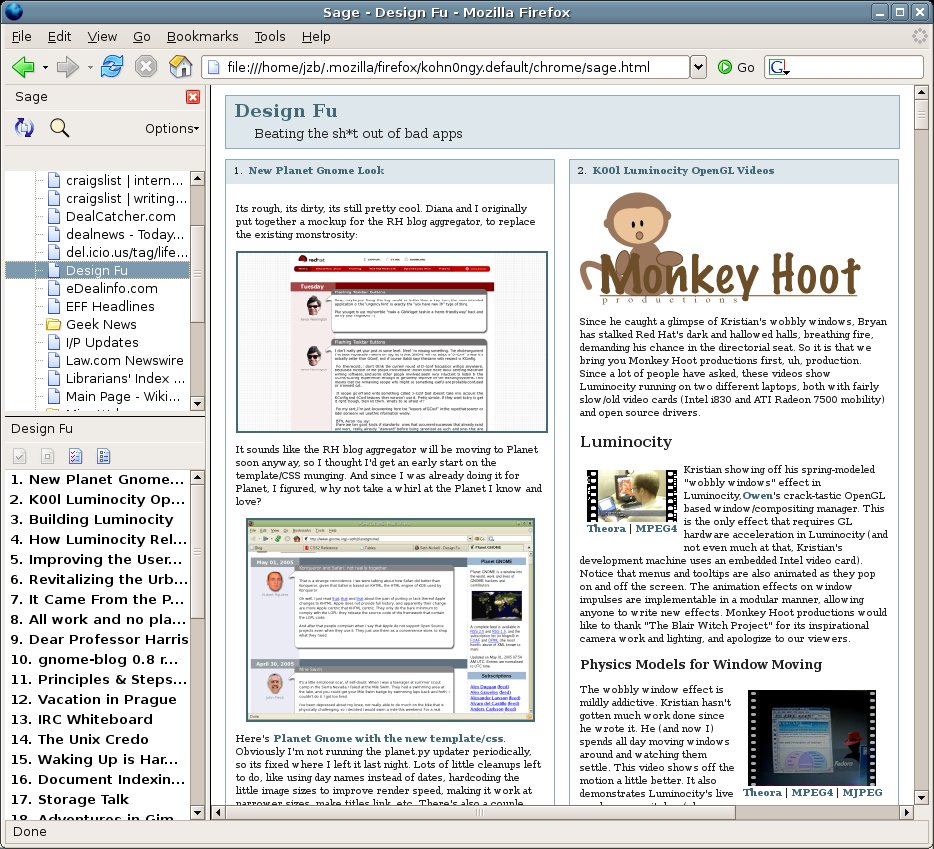Click the checklist view icon in Design Fu panel
The image size is (934, 849).
point(76,456)
